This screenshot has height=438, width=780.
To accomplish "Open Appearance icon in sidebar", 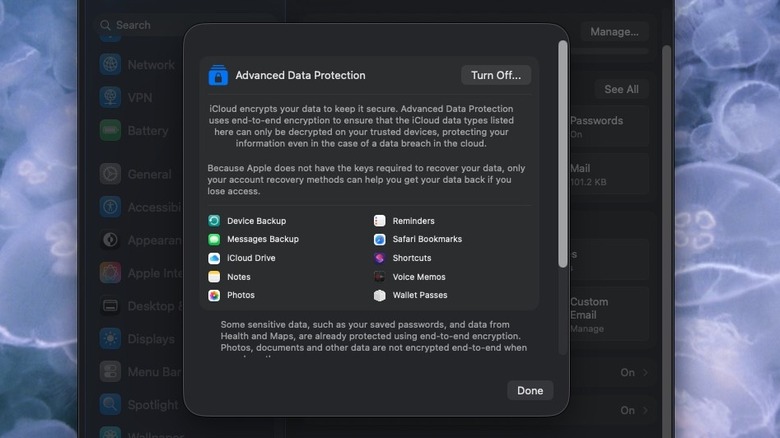I will [110, 240].
